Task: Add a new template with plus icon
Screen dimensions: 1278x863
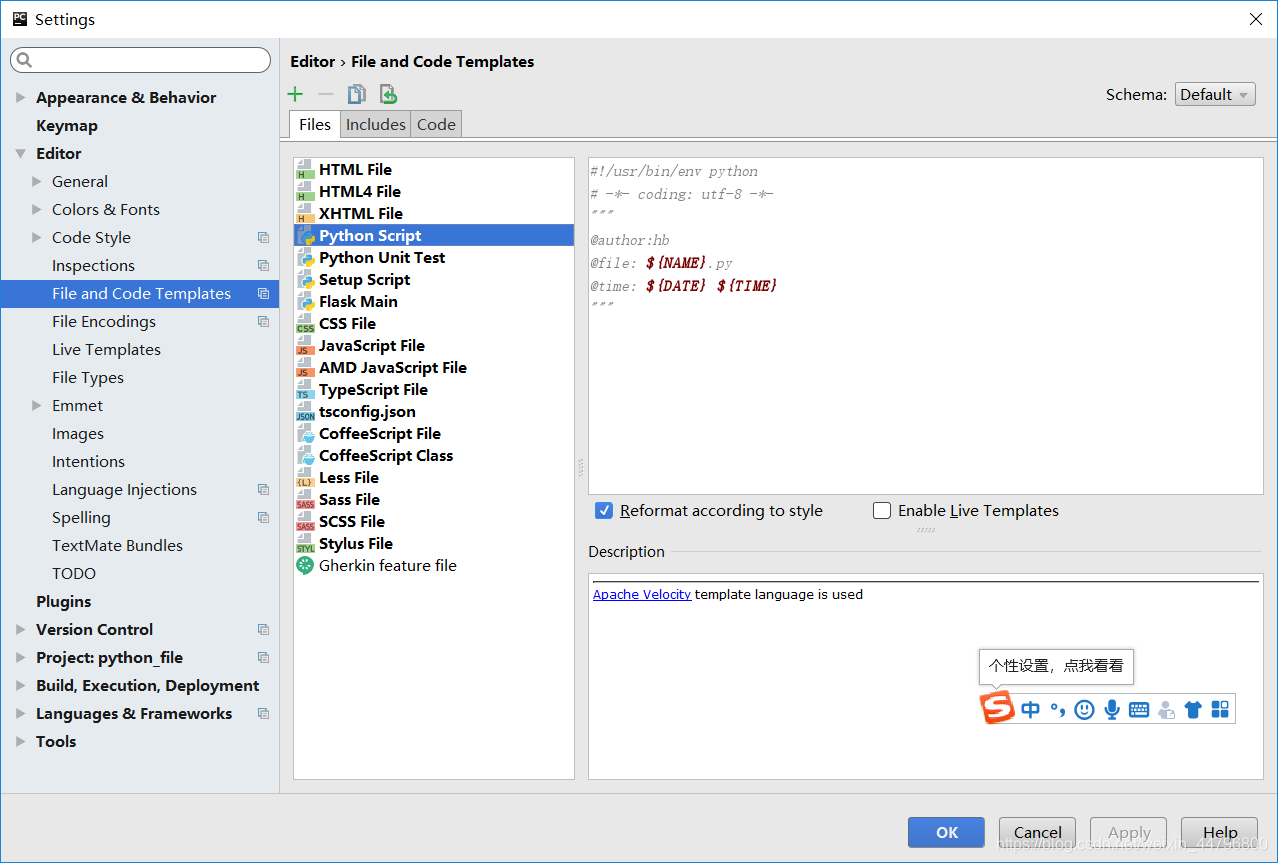Action: (295, 94)
